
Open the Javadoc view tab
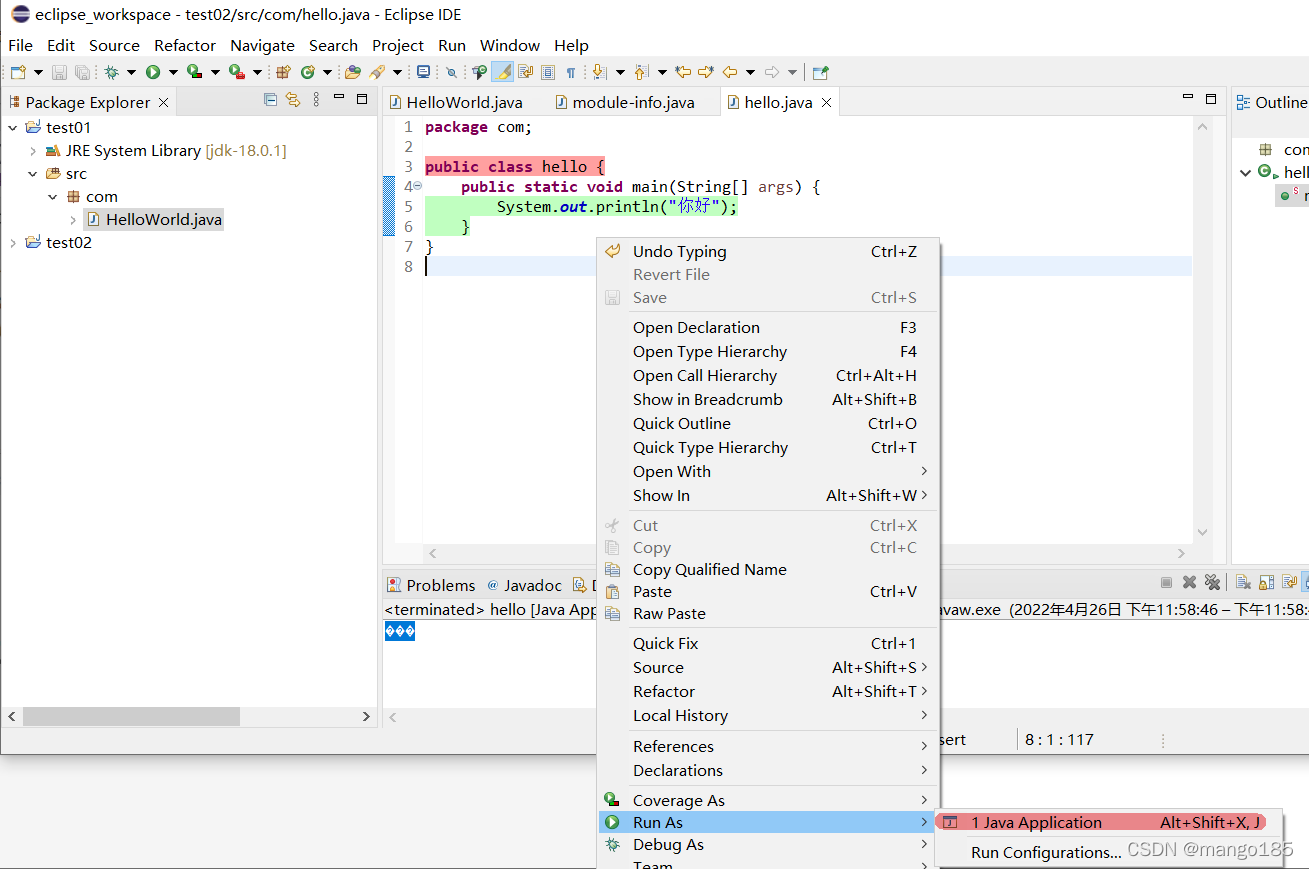[525, 585]
